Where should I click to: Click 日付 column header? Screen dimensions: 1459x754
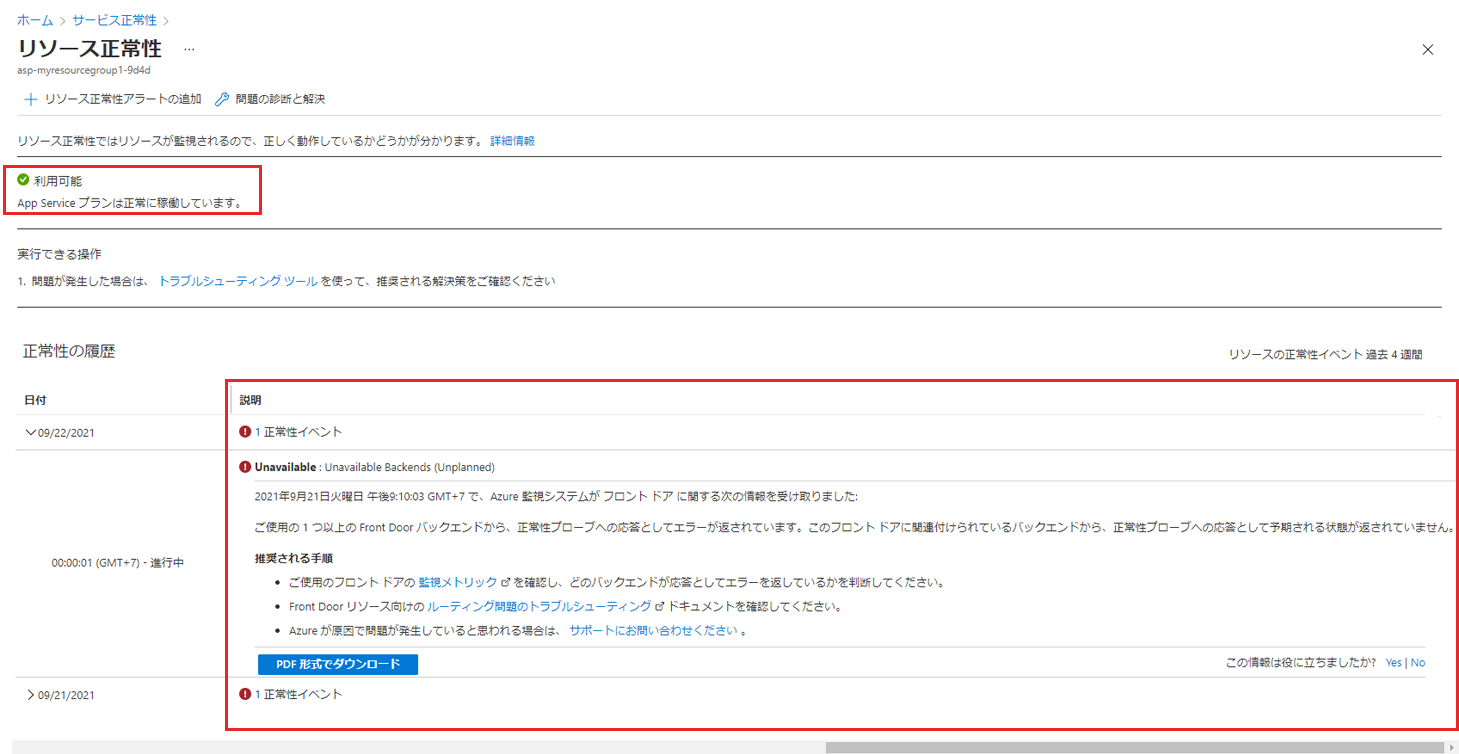[35, 400]
